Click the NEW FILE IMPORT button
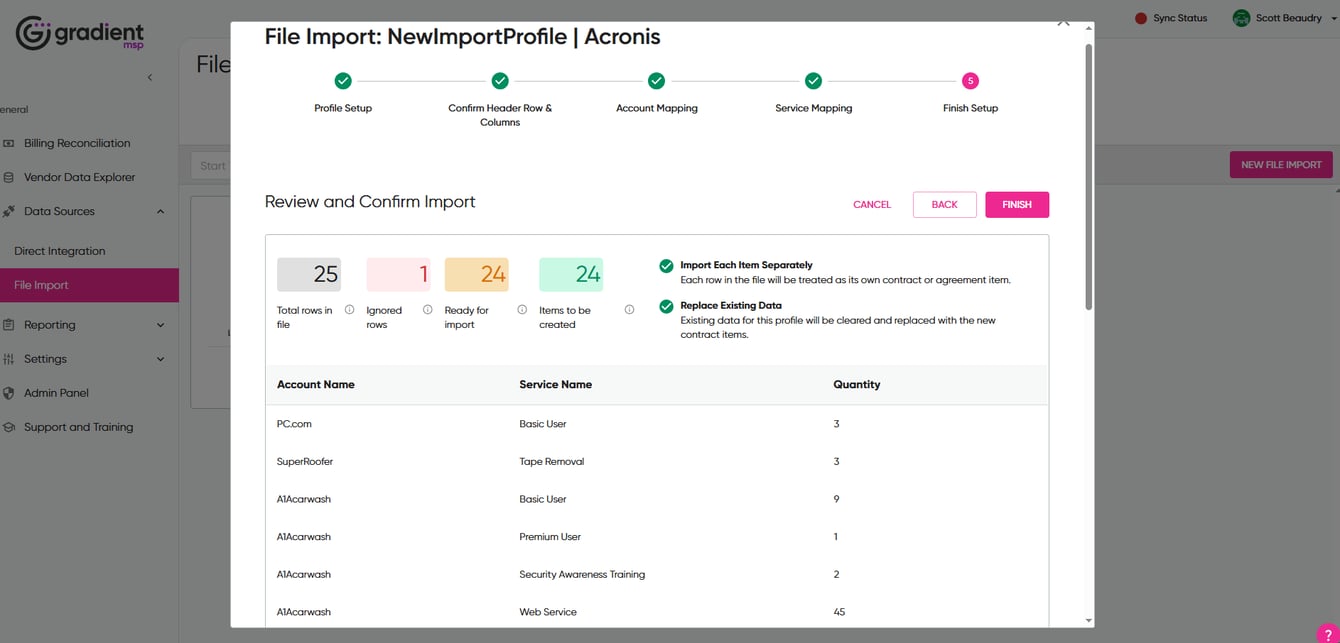 (1281, 165)
